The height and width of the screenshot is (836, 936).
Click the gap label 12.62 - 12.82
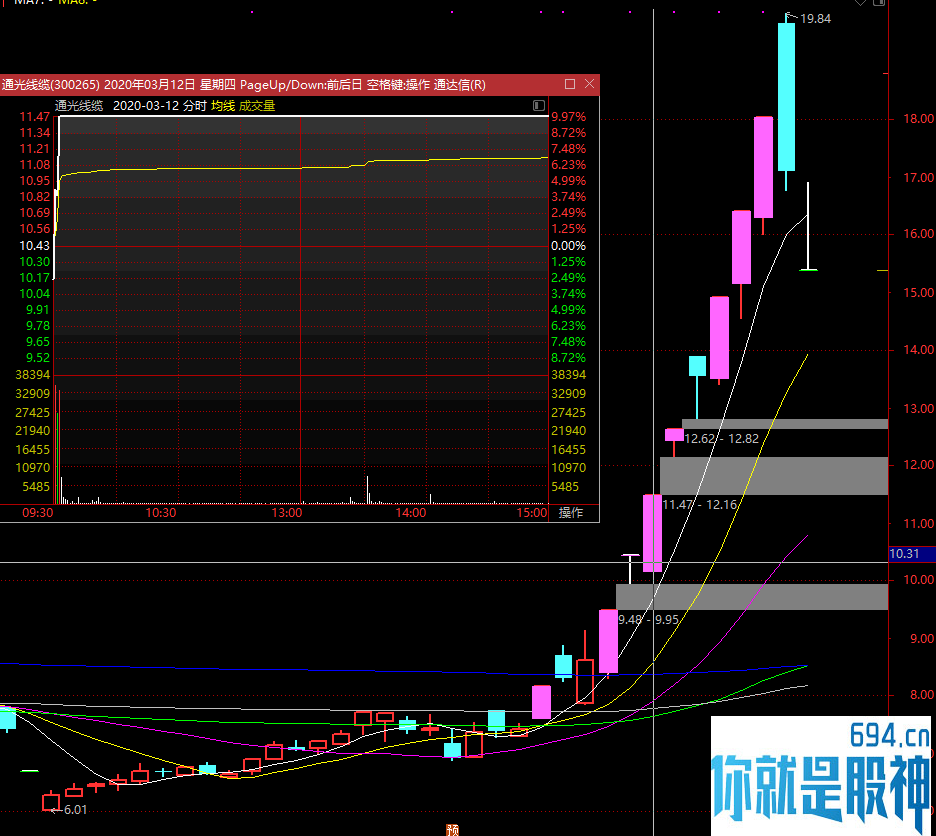click(x=721, y=439)
